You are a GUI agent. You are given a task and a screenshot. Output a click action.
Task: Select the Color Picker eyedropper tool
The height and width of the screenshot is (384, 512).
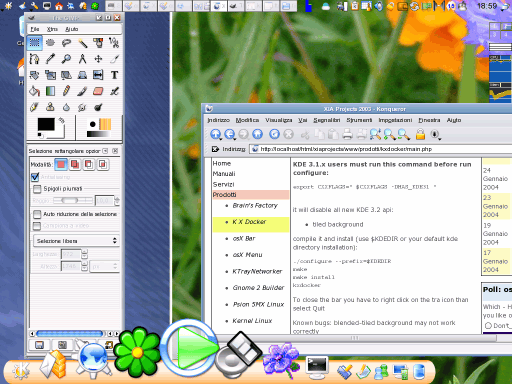click(50, 59)
